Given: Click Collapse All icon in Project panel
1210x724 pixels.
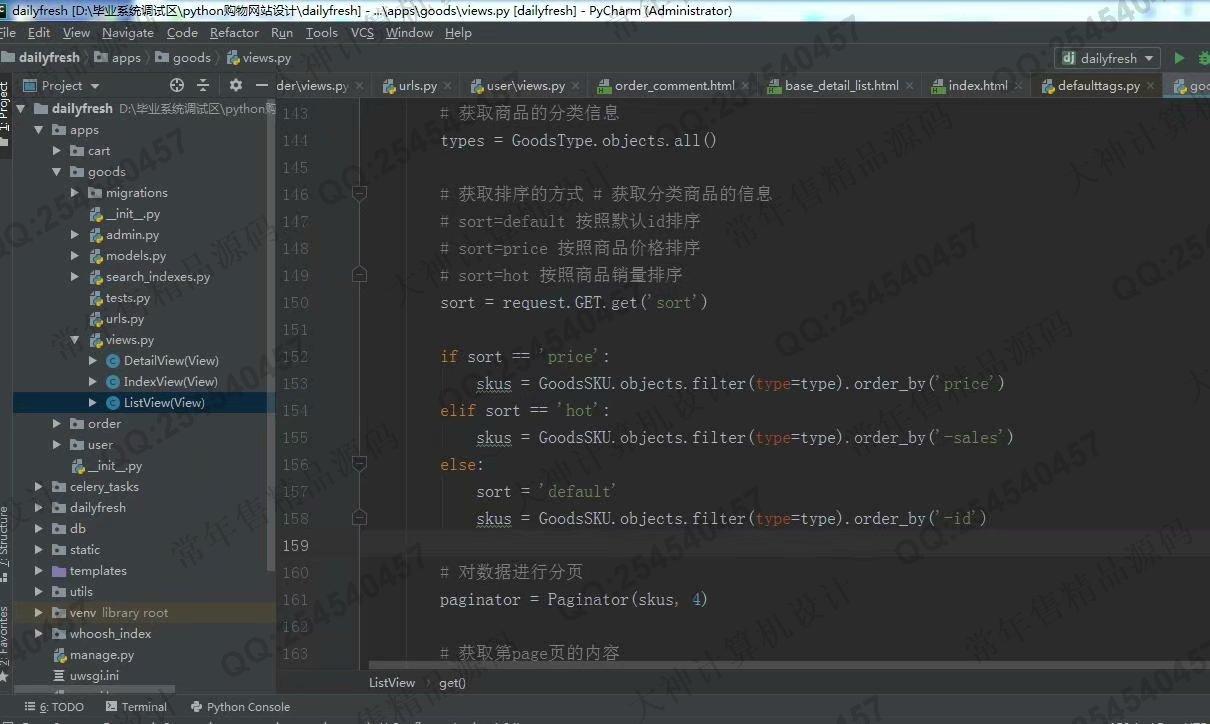Looking at the screenshot, I should coord(203,85).
